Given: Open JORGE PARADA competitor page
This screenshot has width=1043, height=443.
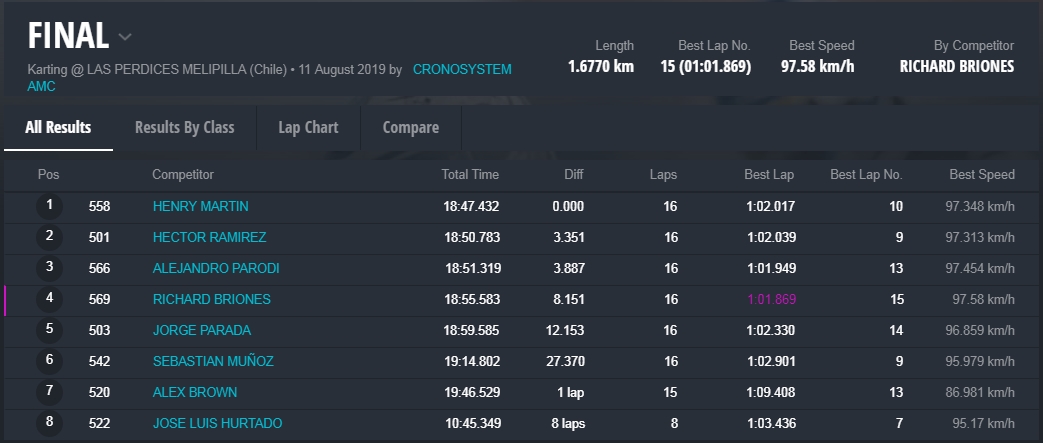Looking at the screenshot, I should click(201, 331).
